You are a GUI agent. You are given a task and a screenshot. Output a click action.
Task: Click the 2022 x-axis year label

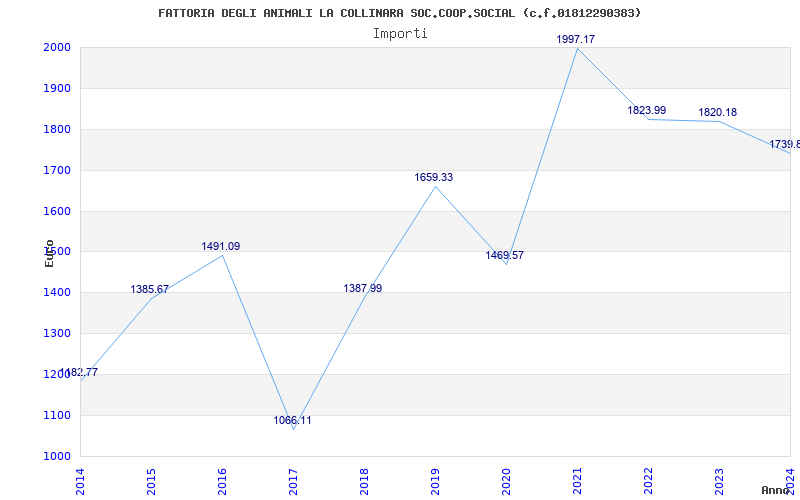[x=648, y=481]
